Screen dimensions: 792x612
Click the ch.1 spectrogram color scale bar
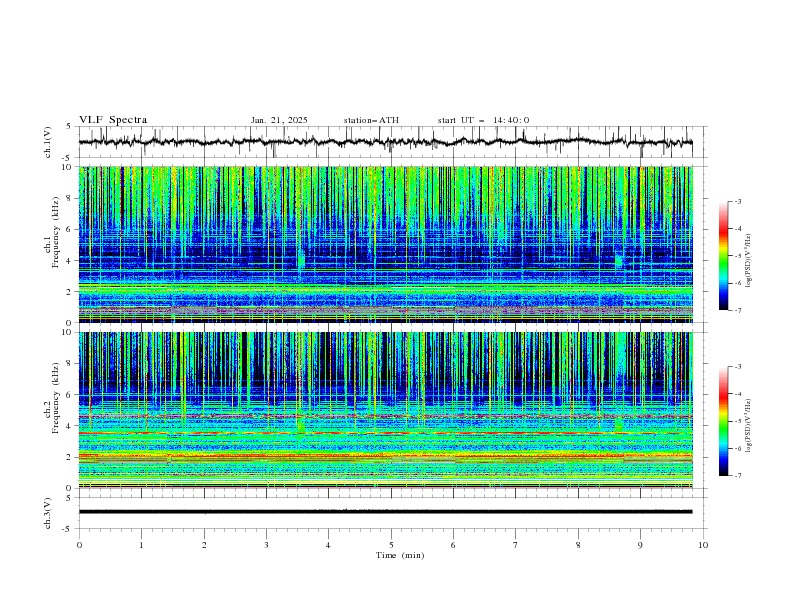(724, 256)
